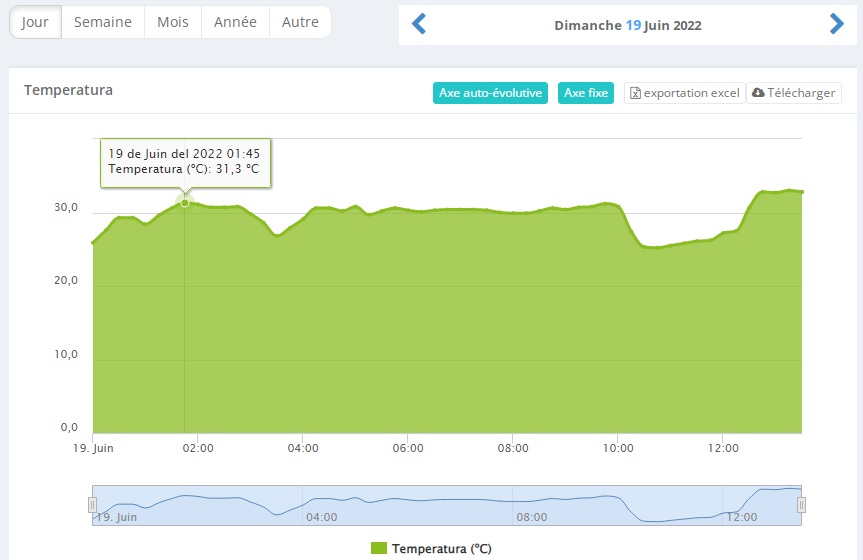Enable Axe fixe mode
This screenshot has height=560, width=863.
click(586, 93)
